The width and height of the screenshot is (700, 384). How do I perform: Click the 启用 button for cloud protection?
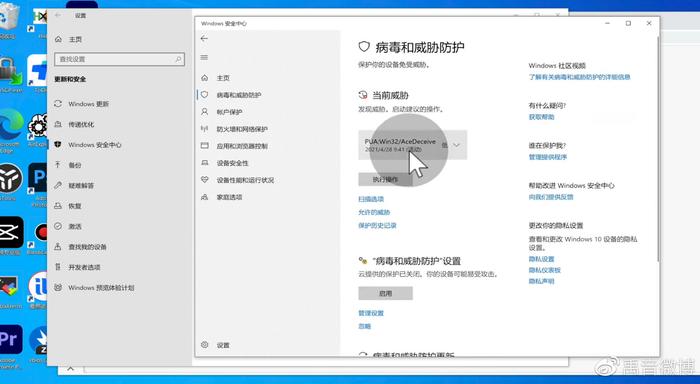click(385, 293)
